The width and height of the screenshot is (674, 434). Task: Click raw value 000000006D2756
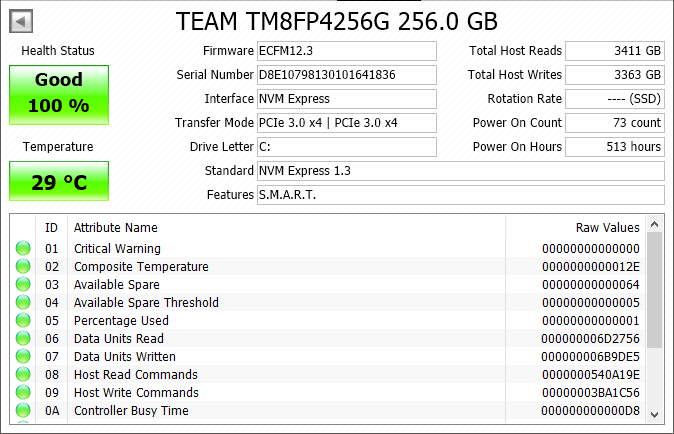[x=590, y=339]
